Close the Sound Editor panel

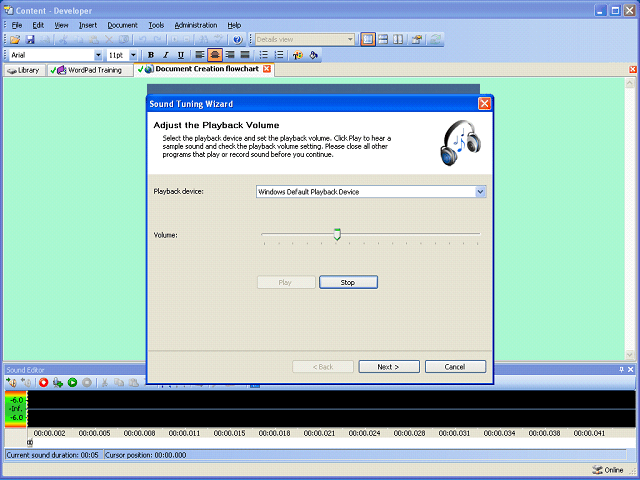631,369
